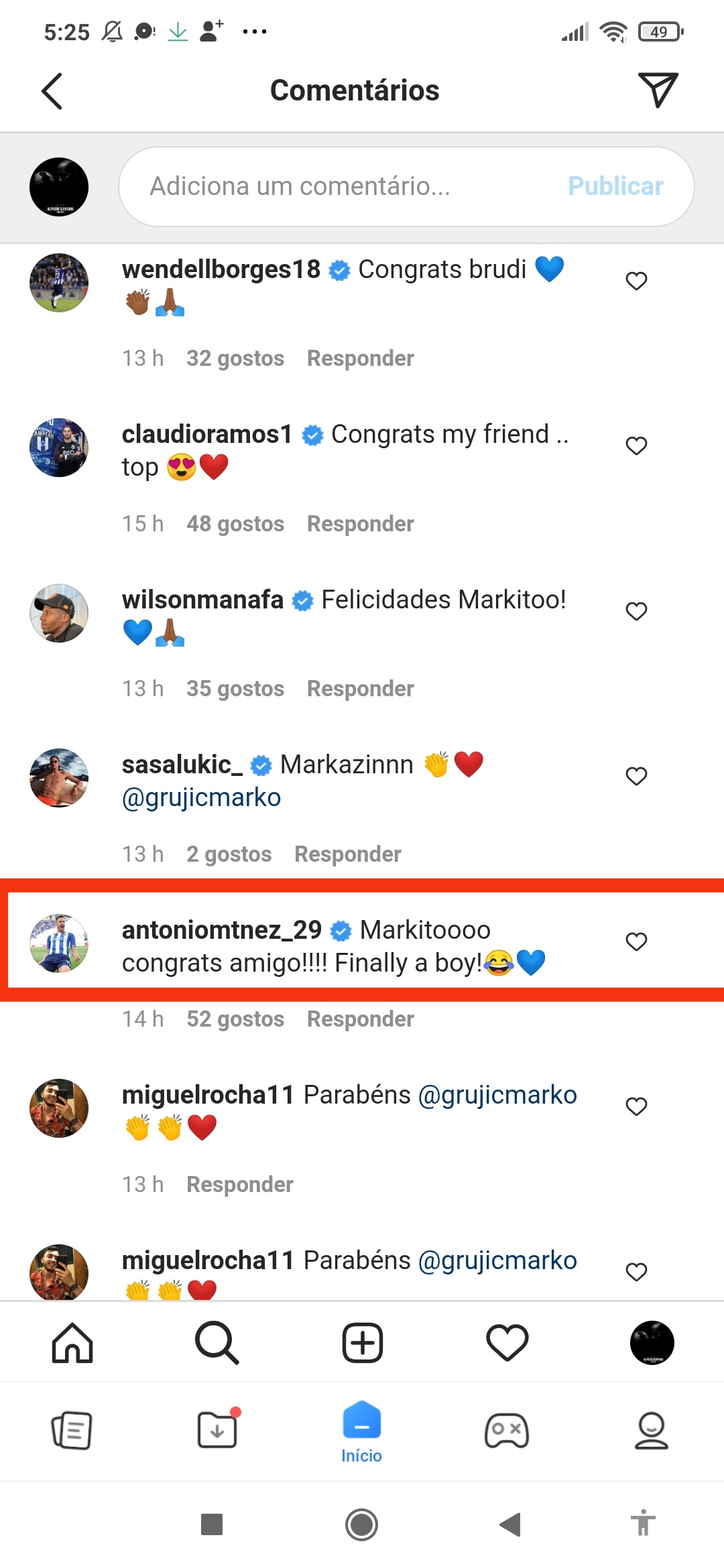Image resolution: width=724 pixels, height=1568 pixels.
Task: Open Instagram search magnifier tab
Action: [217, 1343]
